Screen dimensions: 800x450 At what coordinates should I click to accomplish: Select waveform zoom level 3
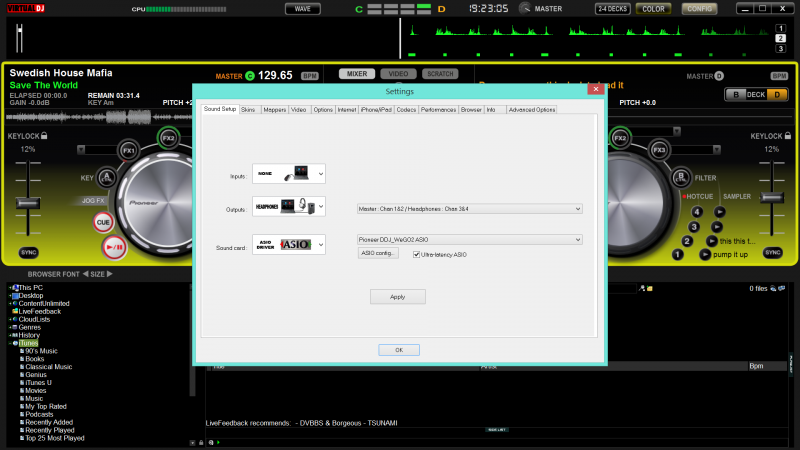(780, 48)
